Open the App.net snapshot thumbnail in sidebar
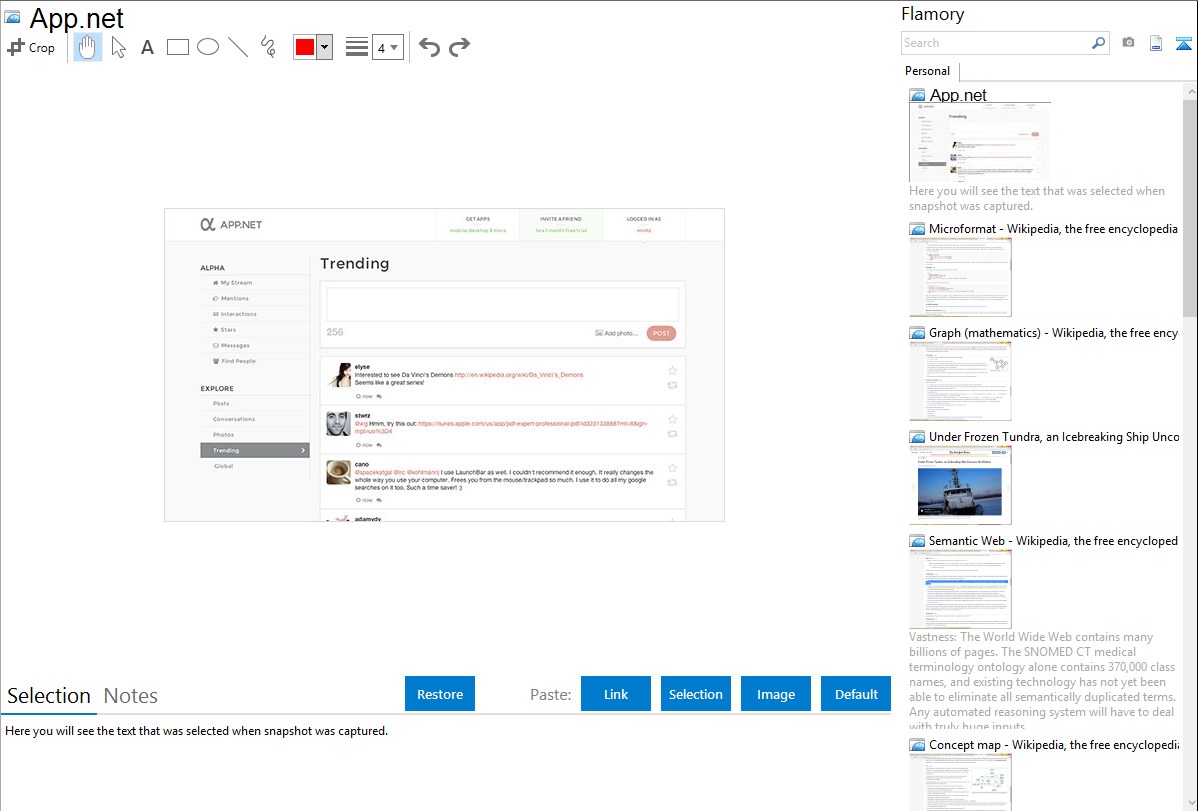Viewport: 1198px width, 811px height. click(979, 142)
